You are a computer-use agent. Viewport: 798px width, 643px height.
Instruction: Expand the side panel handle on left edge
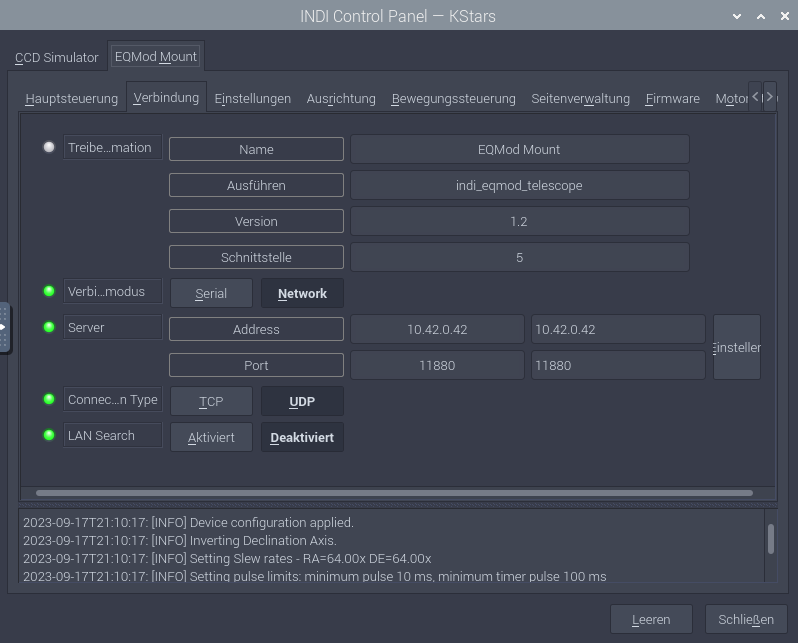(x=4, y=327)
